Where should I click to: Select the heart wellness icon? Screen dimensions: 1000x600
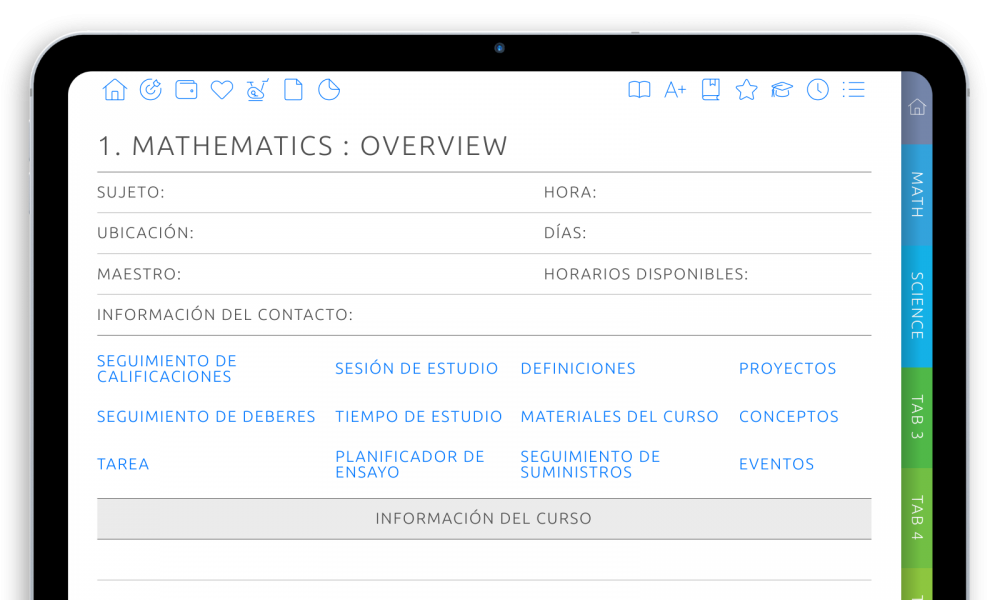(x=222, y=90)
